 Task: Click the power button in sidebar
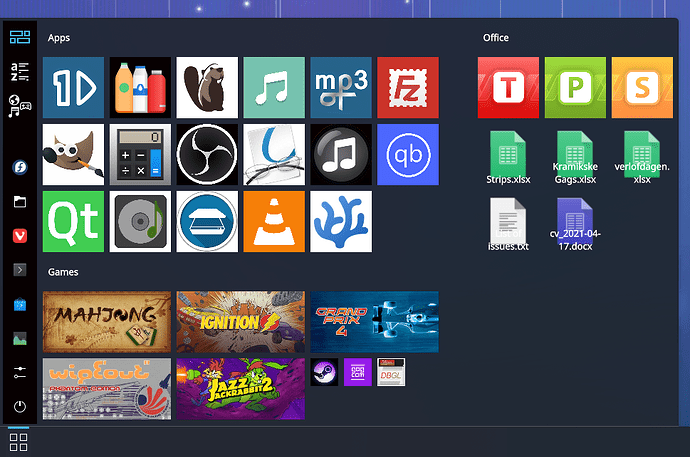click(x=19, y=407)
